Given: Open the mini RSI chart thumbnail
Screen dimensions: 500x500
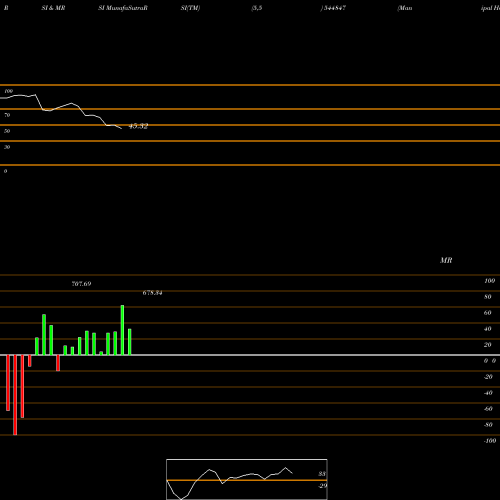Looking at the screenshot, I should tap(247, 479).
